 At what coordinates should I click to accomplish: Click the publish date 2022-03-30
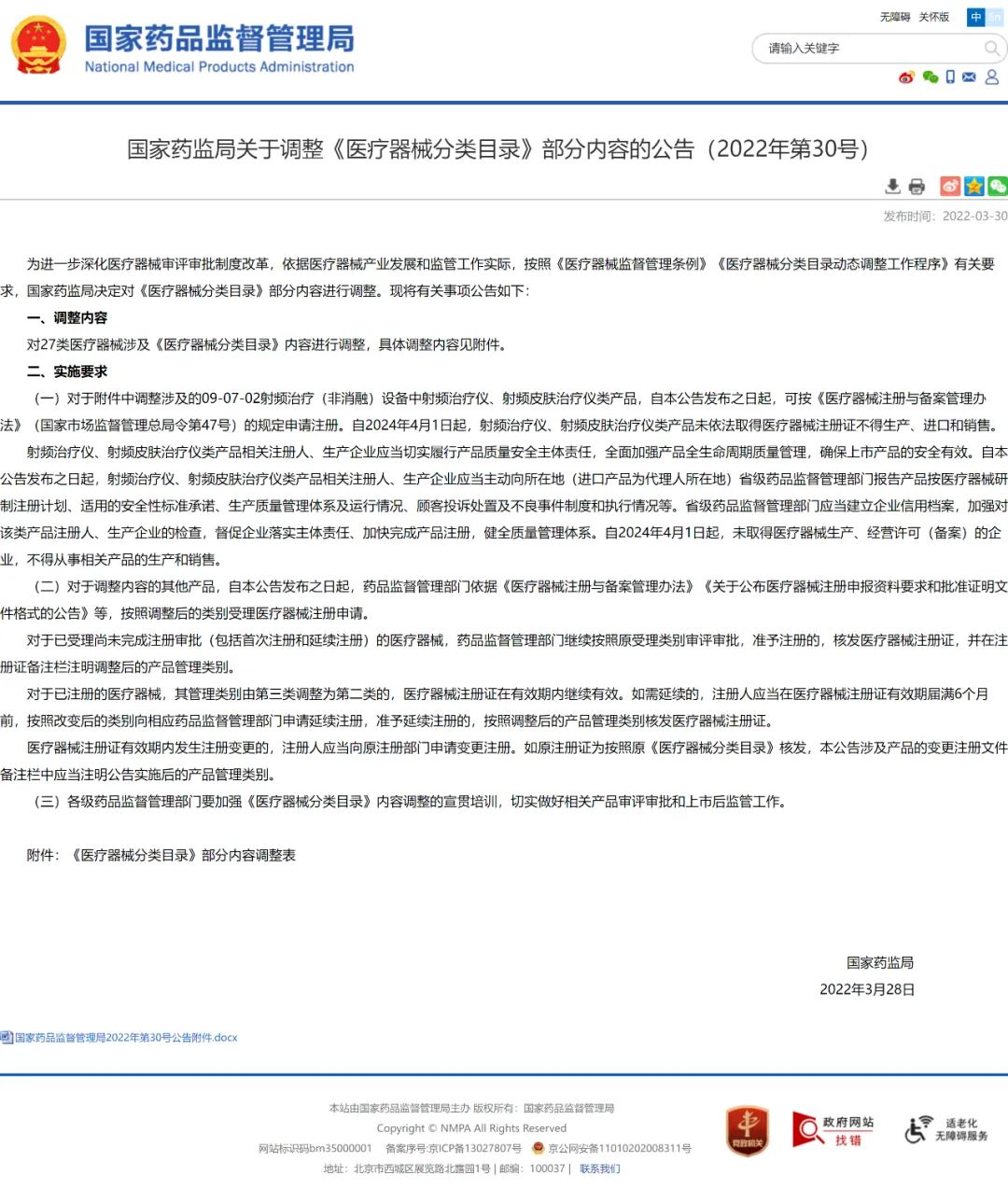975,216
